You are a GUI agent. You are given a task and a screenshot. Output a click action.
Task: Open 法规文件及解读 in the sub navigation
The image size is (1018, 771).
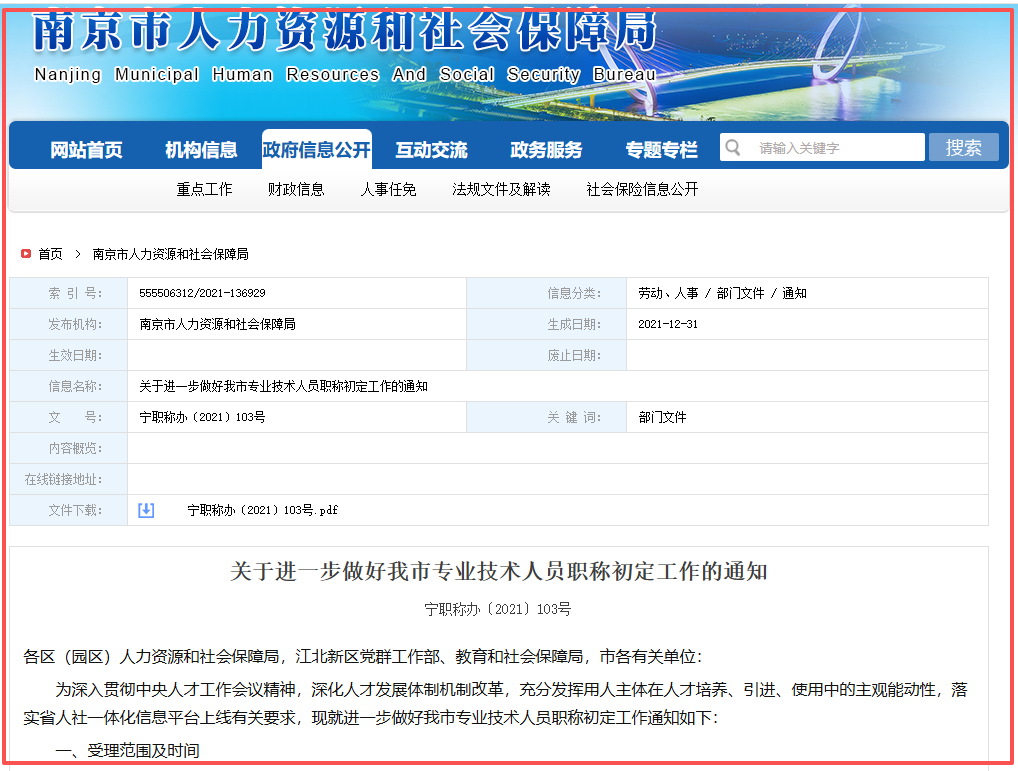click(501, 189)
